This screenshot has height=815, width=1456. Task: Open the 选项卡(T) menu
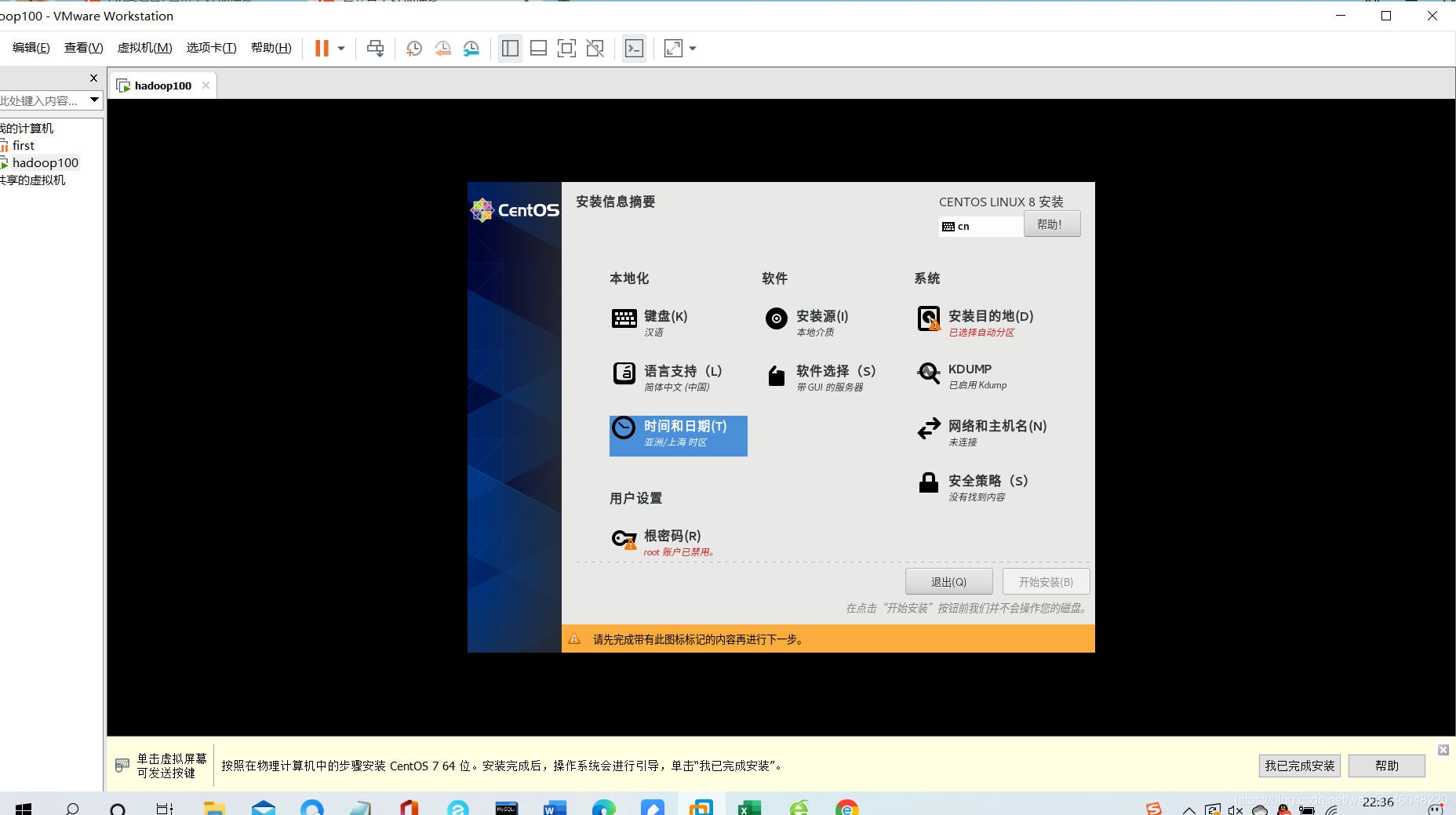[x=212, y=48]
